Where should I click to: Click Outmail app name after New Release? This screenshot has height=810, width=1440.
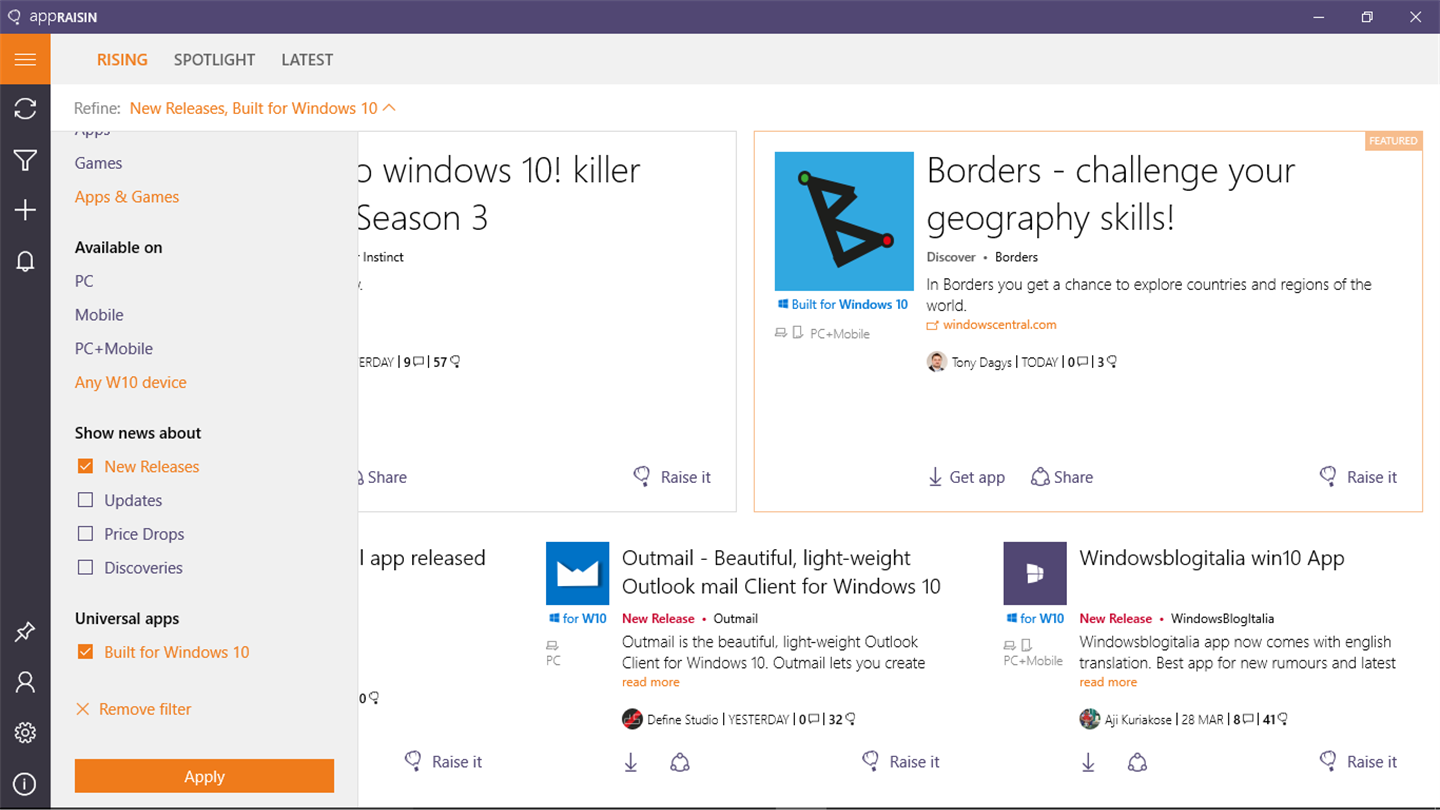[x=735, y=619]
